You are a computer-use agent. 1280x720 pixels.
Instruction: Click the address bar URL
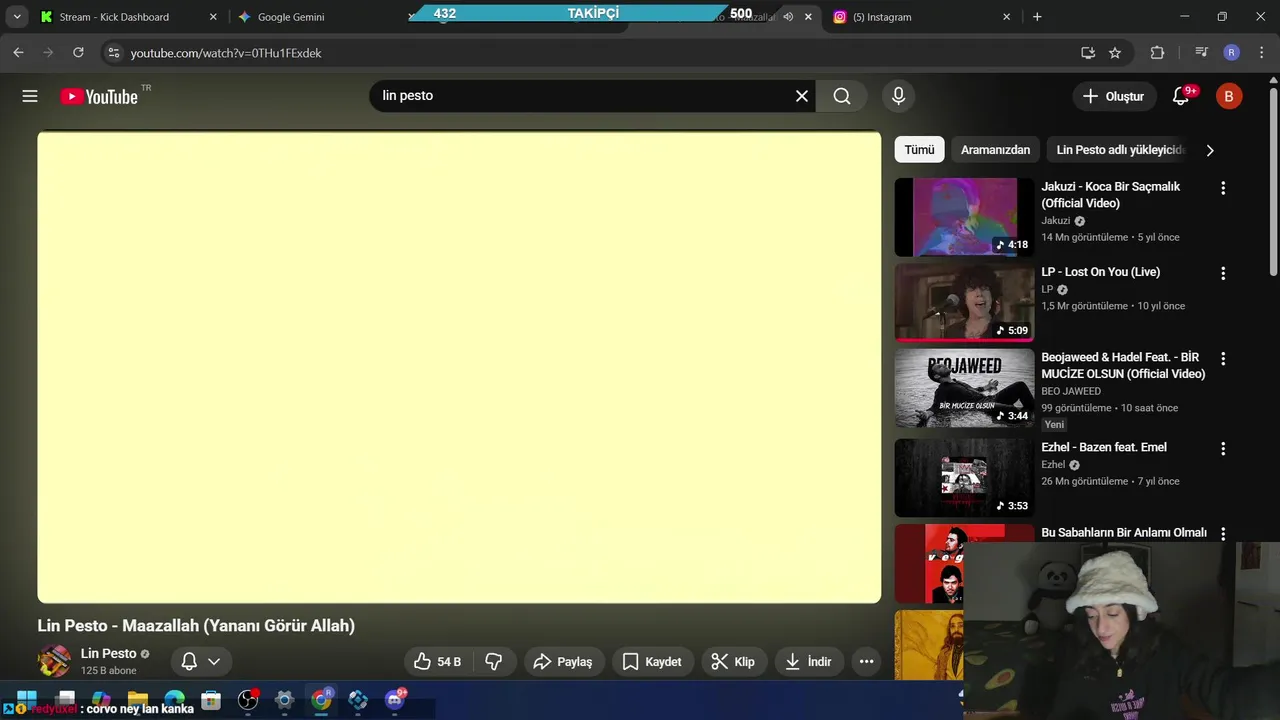coord(226,53)
